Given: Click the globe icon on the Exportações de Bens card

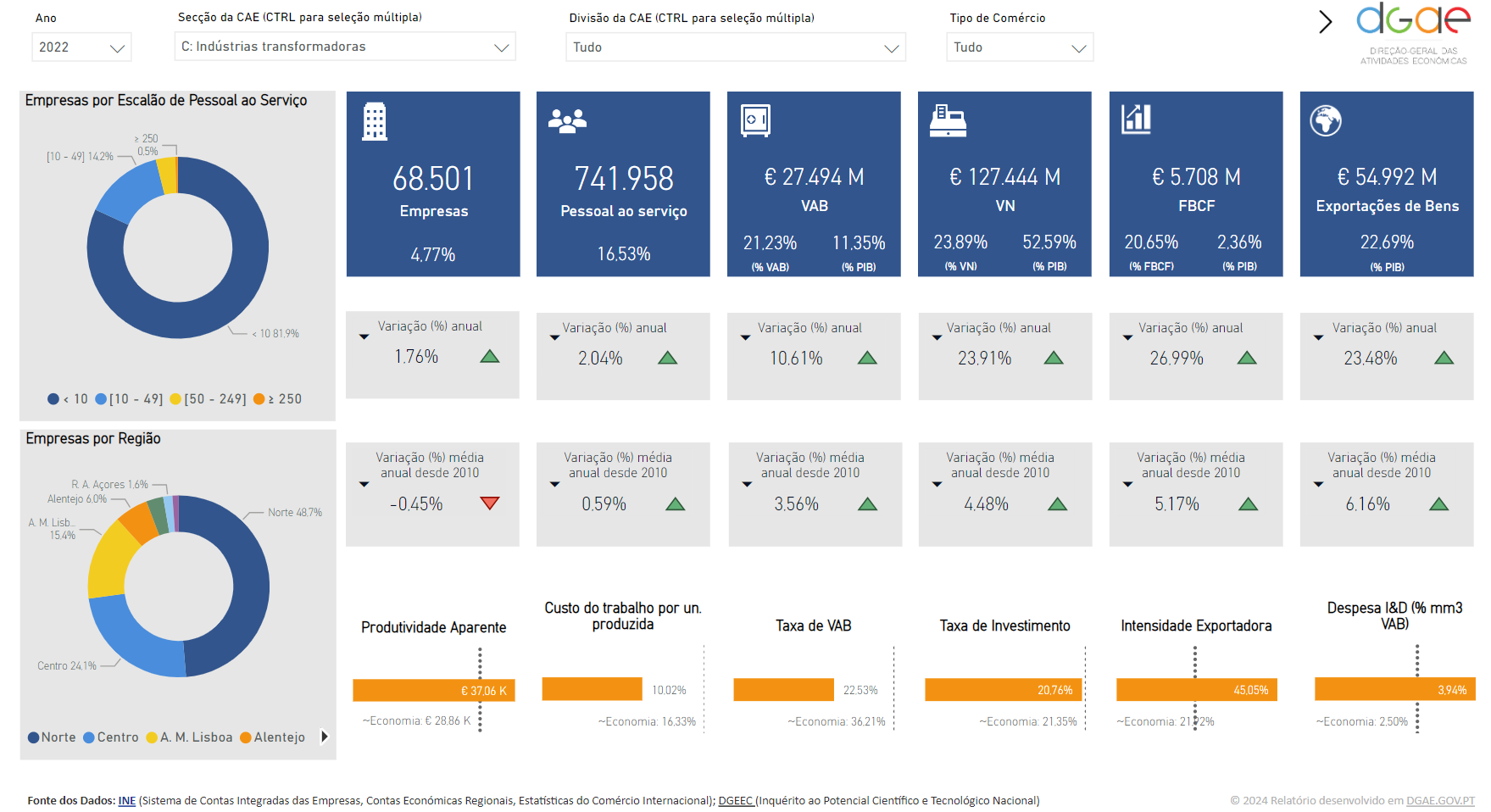Looking at the screenshot, I should tap(1326, 120).
